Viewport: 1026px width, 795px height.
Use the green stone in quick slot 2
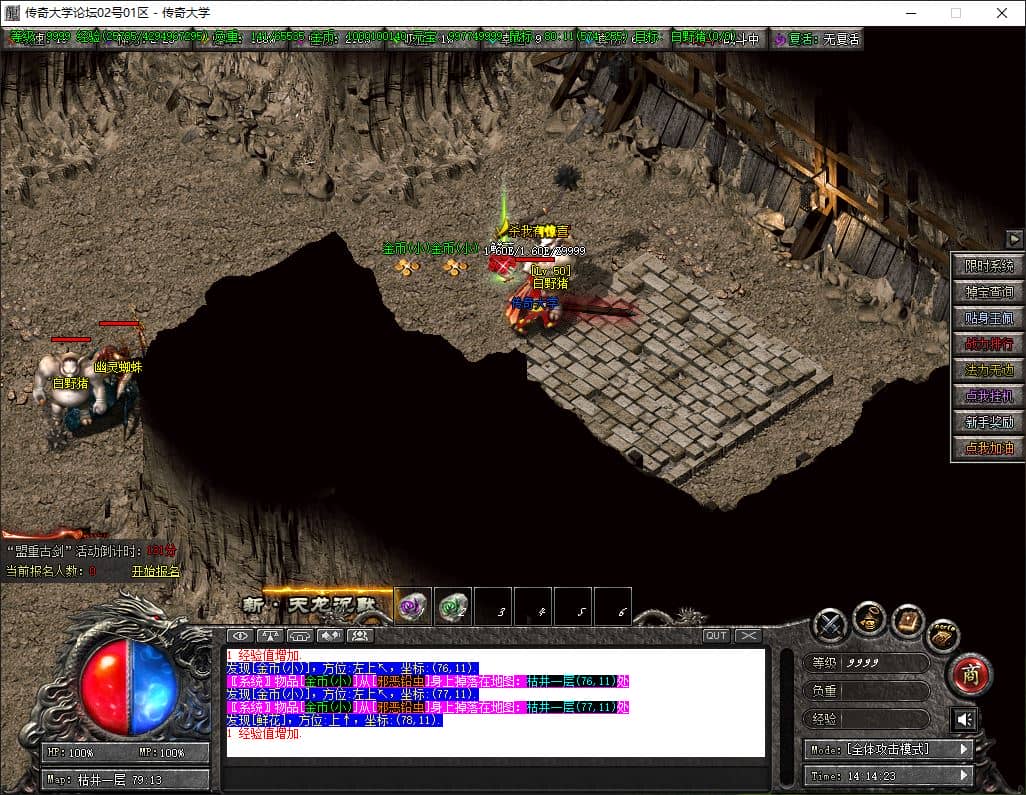pyautogui.click(x=452, y=607)
